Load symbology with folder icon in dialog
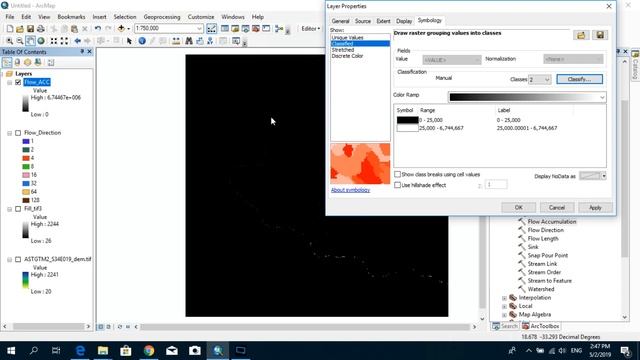This screenshot has height=360, width=640. [581, 35]
